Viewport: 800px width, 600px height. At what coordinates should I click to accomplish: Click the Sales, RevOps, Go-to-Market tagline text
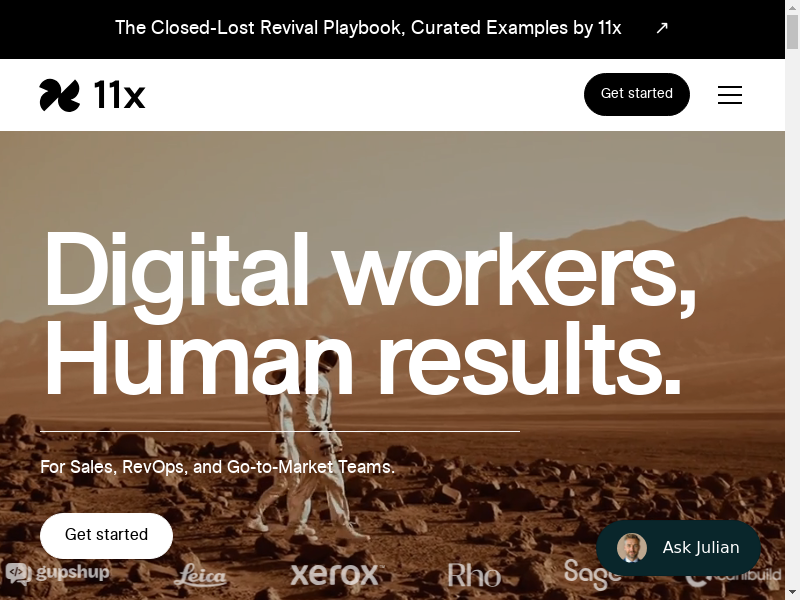(x=217, y=467)
